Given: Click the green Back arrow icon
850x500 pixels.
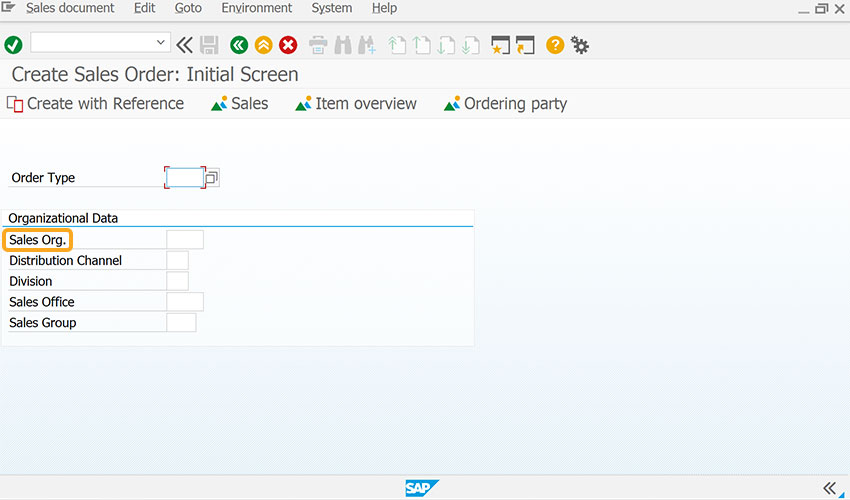Looking at the screenshot, I should 239,45.
